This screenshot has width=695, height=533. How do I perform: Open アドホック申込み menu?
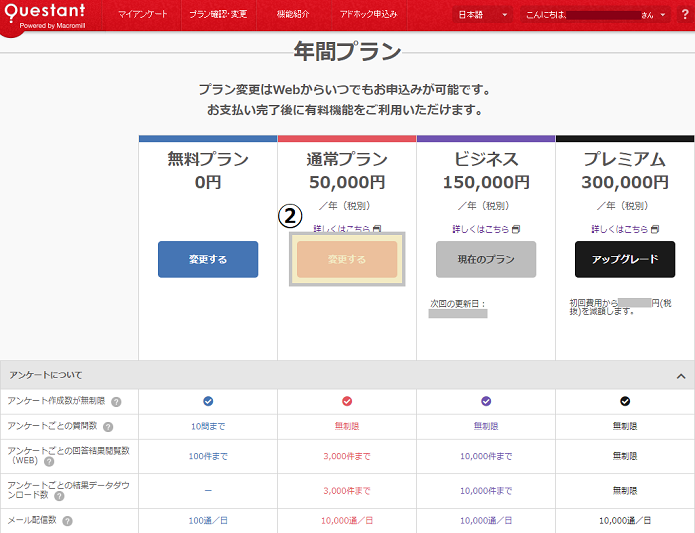point(369,14)
